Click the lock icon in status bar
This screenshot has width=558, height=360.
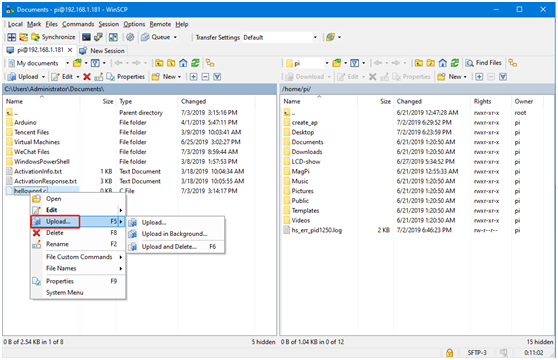pyautogui.click(x=449, y=353)
